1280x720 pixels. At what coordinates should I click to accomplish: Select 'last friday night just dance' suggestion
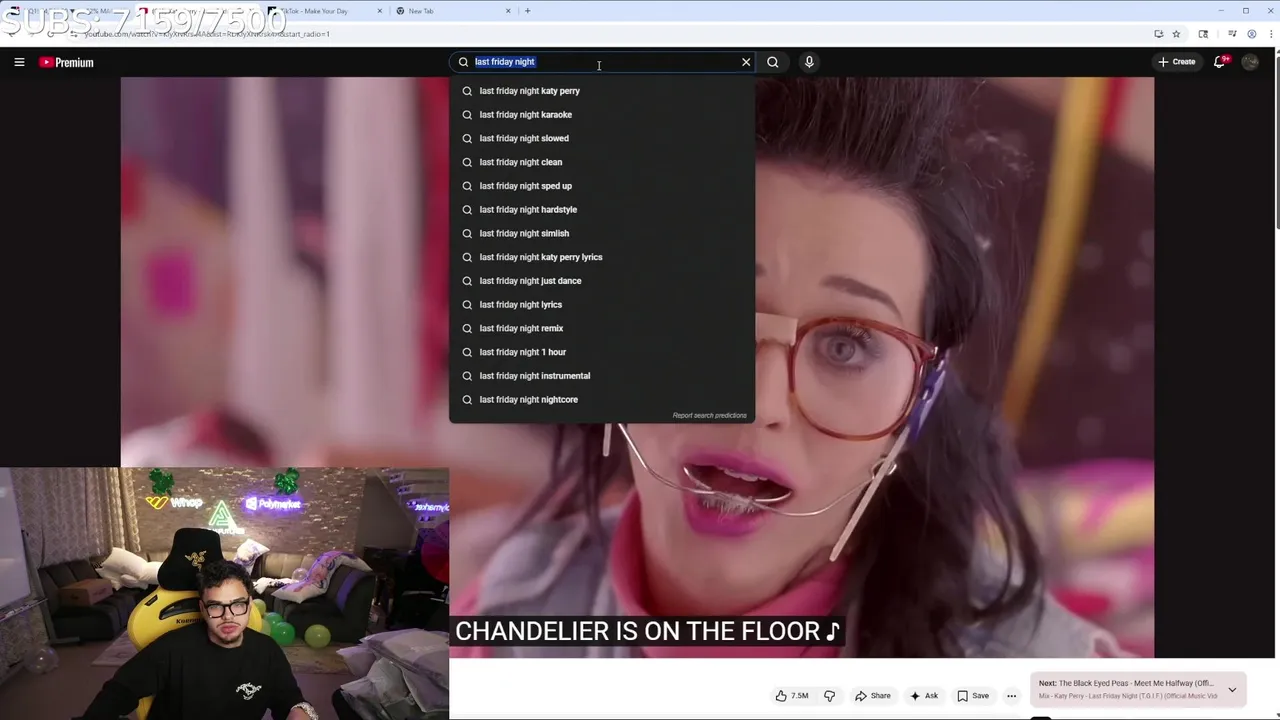click(602, 281)
